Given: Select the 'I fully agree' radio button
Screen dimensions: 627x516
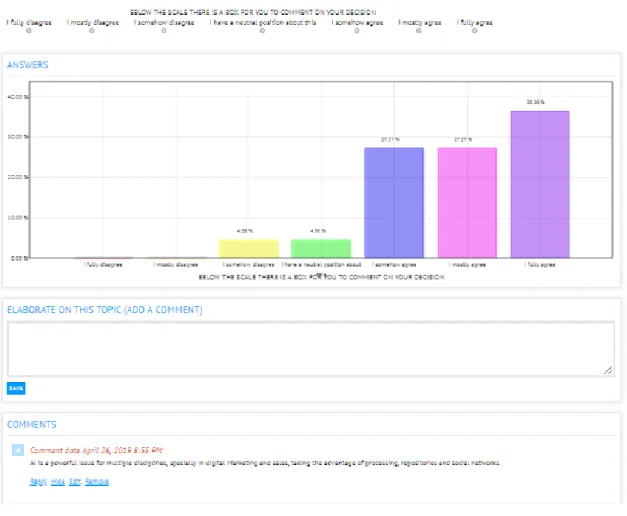Looking at the screenshot, I should 474,30.
